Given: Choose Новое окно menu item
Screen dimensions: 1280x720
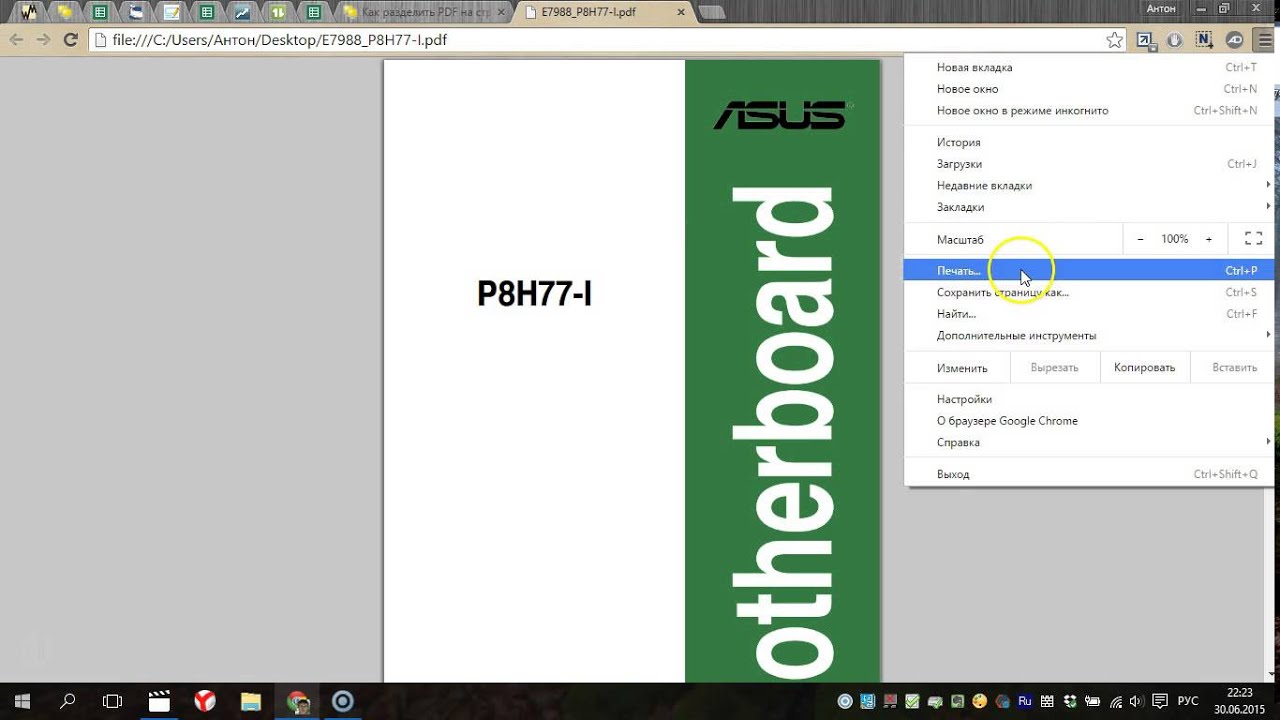Looking at the screenshot, I should click(1089, 89).
